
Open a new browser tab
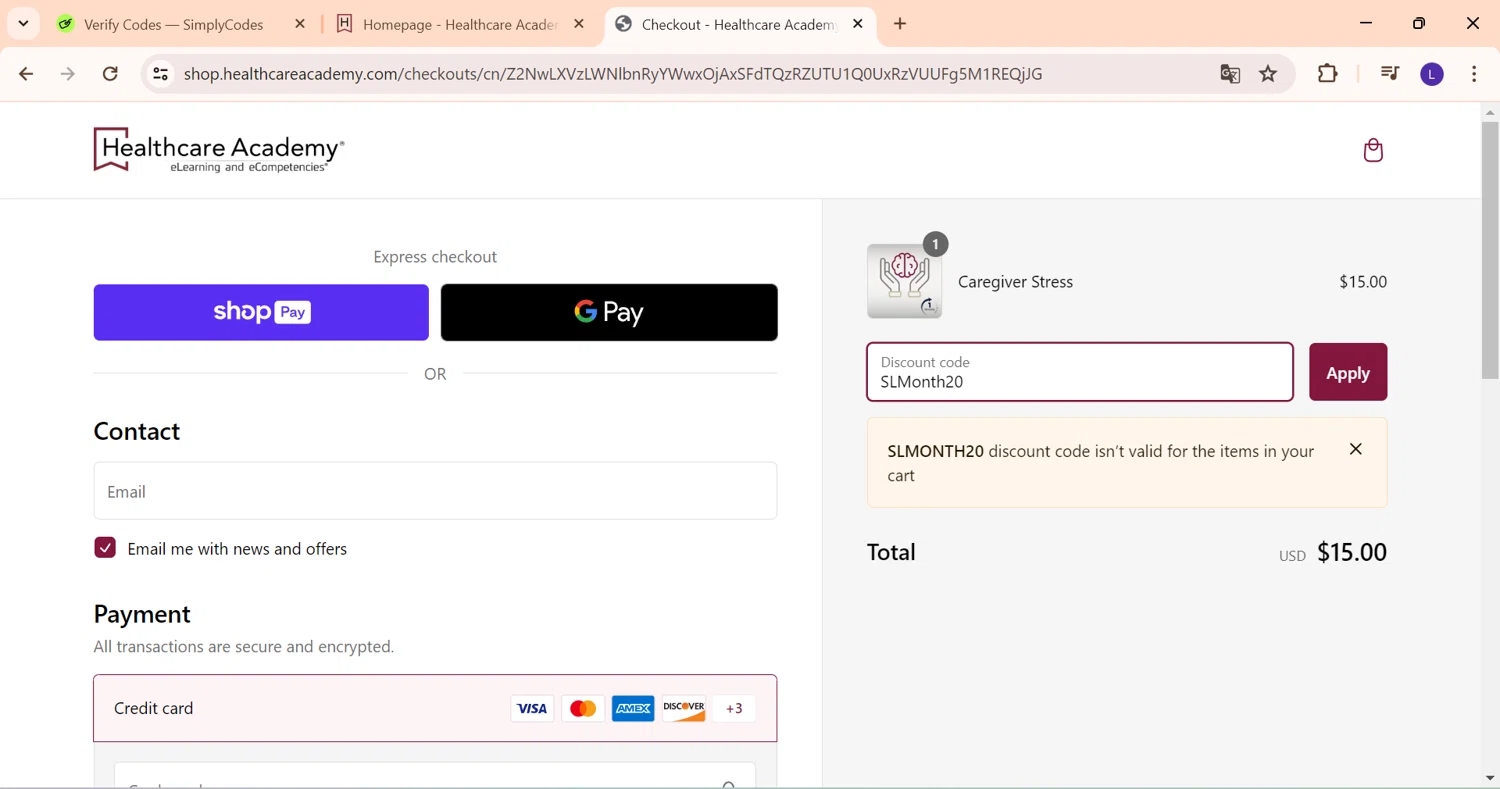click(900, 24)
